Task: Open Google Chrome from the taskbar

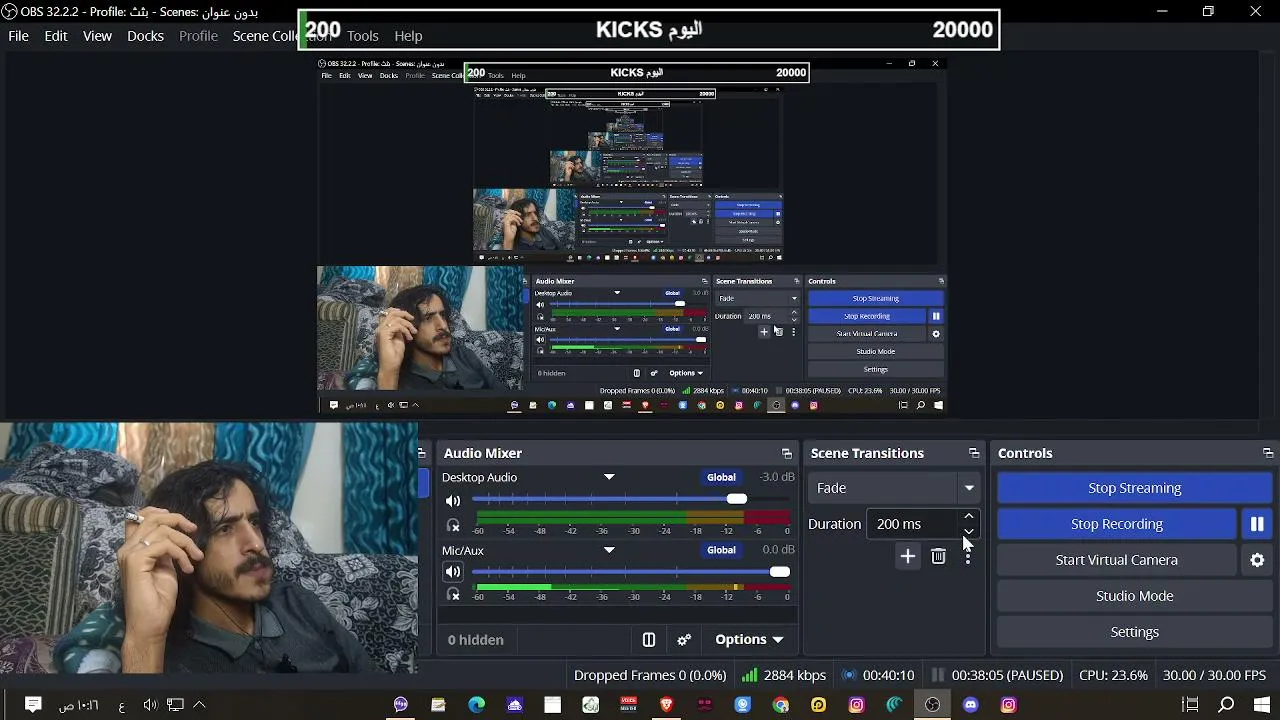Action: point(780,705)
